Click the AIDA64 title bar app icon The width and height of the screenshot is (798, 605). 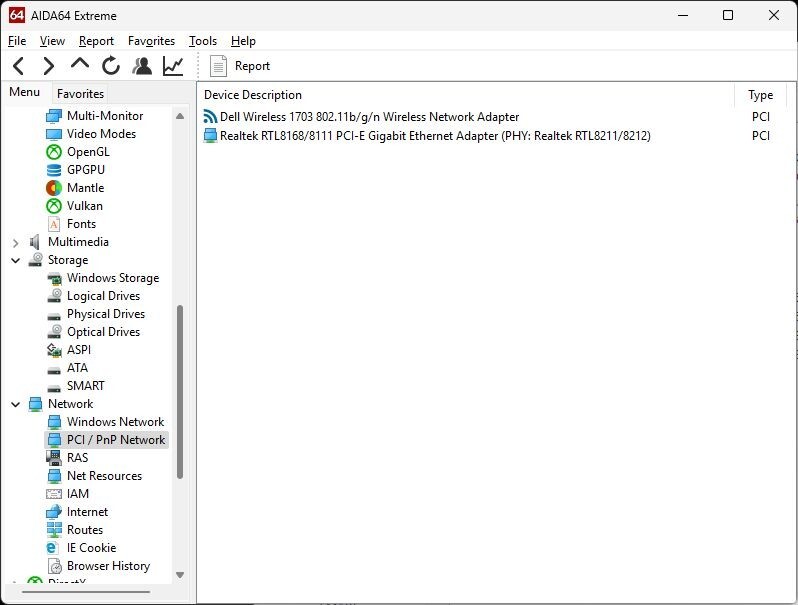point(16,15)
